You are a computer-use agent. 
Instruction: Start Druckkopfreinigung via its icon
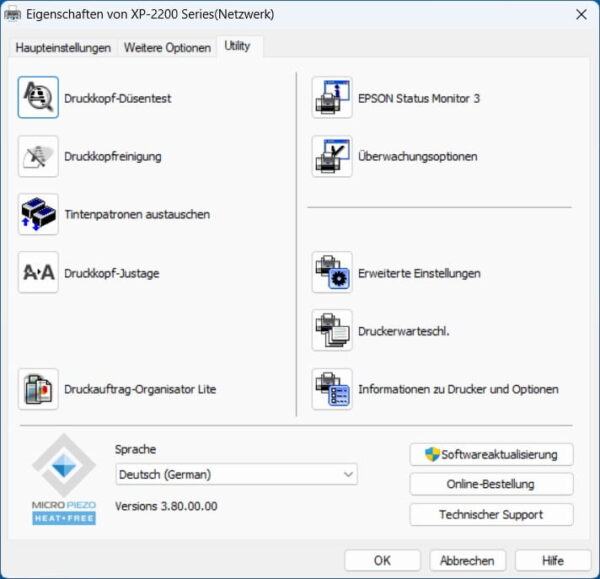(x=38, y=156)
